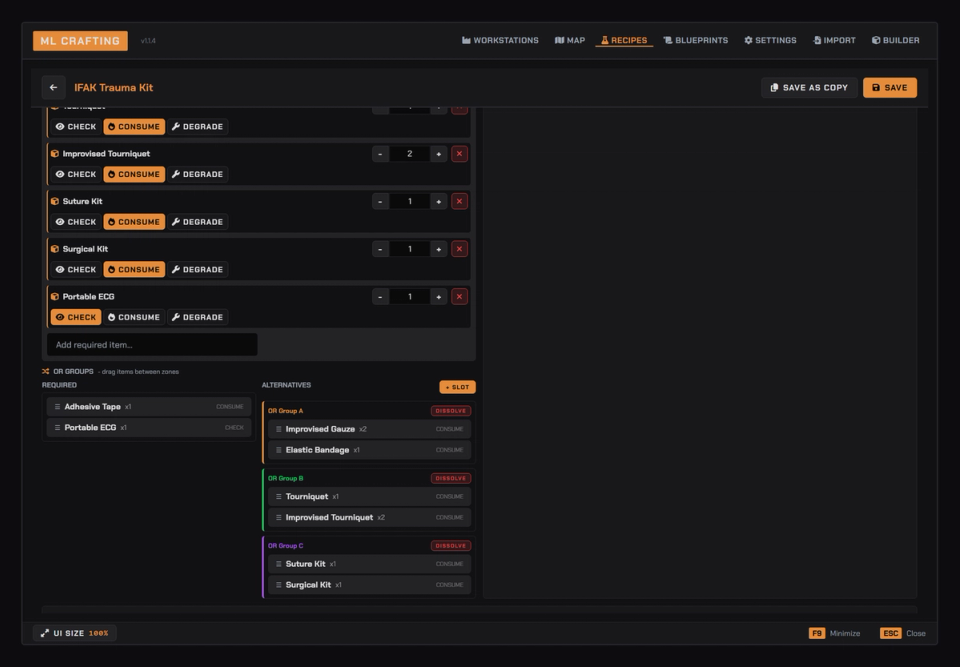The height and width of the screenshot is (667, 960).
Task: Click the Add required item field
Action: tap(152, 345)
